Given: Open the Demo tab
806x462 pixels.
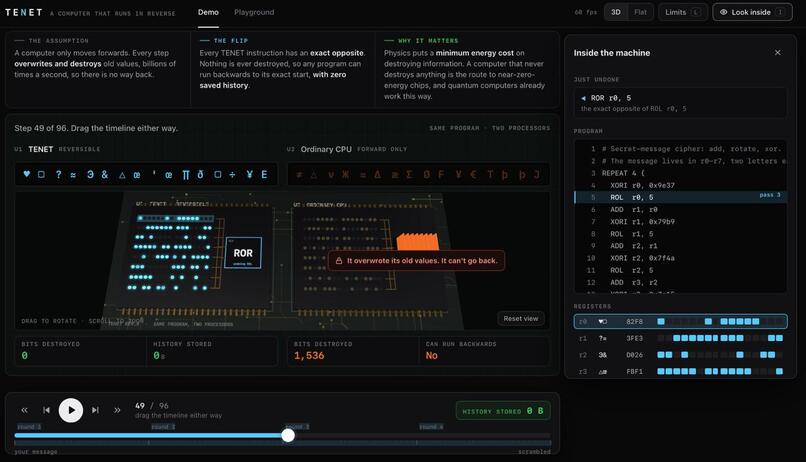Looking at the screenshot, I should (208, 12).
